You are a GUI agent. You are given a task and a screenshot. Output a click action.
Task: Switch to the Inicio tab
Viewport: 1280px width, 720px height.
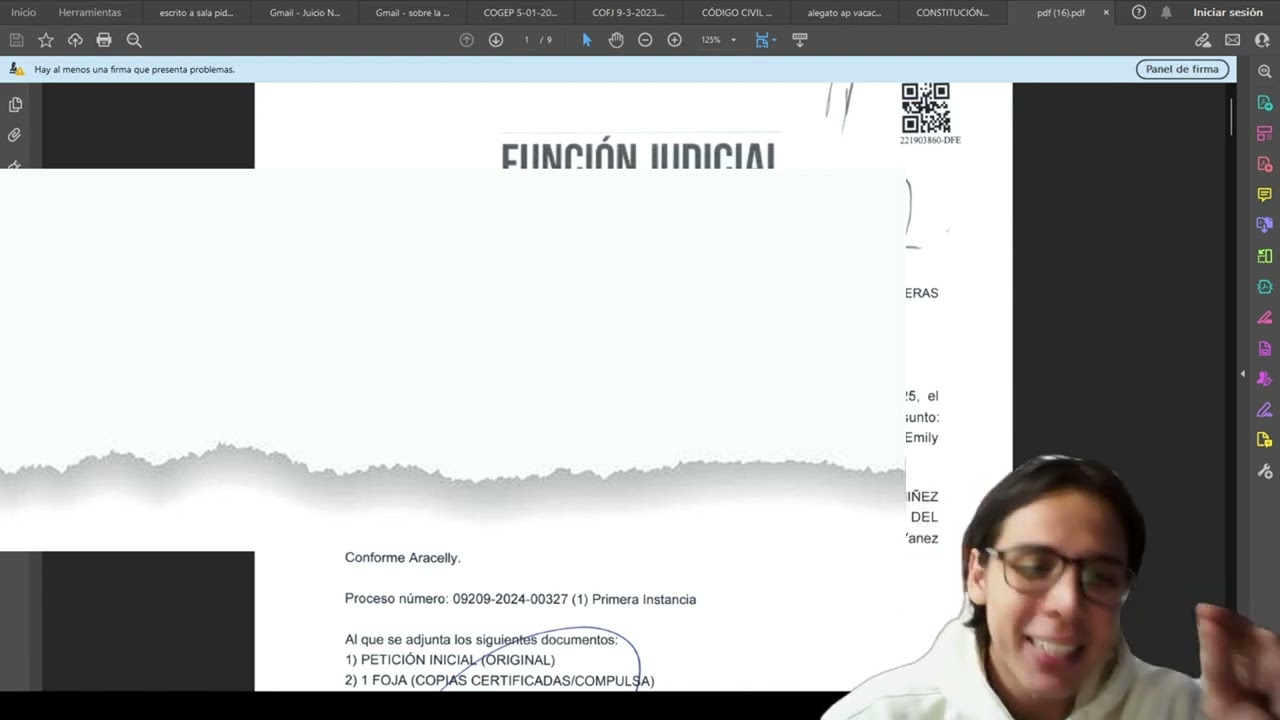point(23,12)
